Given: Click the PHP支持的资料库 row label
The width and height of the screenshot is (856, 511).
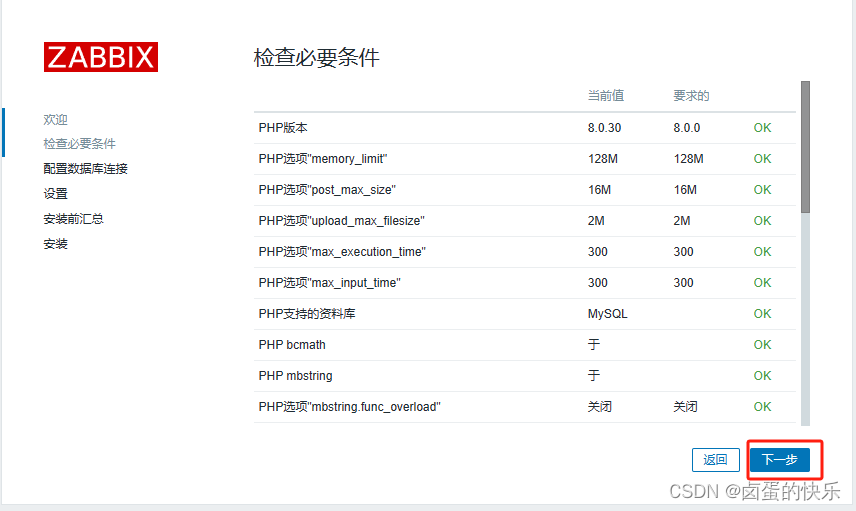Looking at the screenshot, I should pos(307,314).
